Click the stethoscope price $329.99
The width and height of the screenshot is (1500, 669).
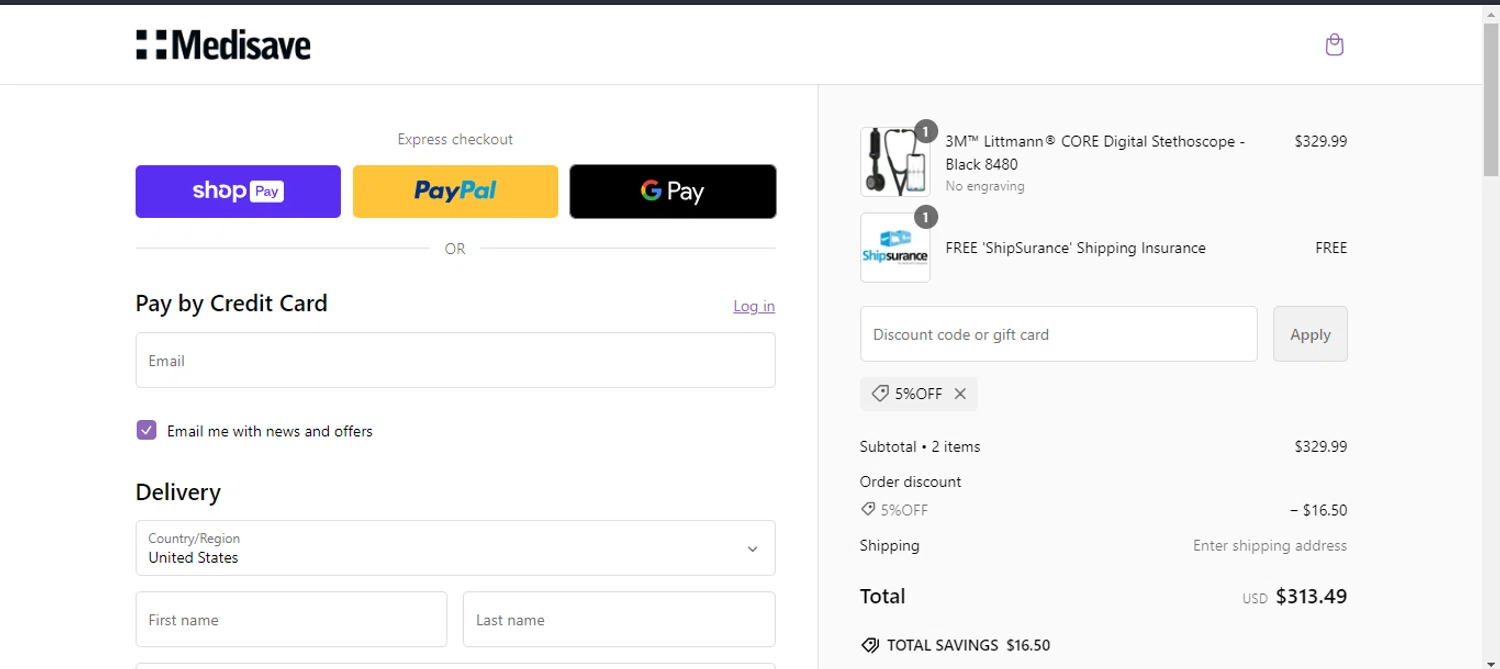click(1320, 142)
